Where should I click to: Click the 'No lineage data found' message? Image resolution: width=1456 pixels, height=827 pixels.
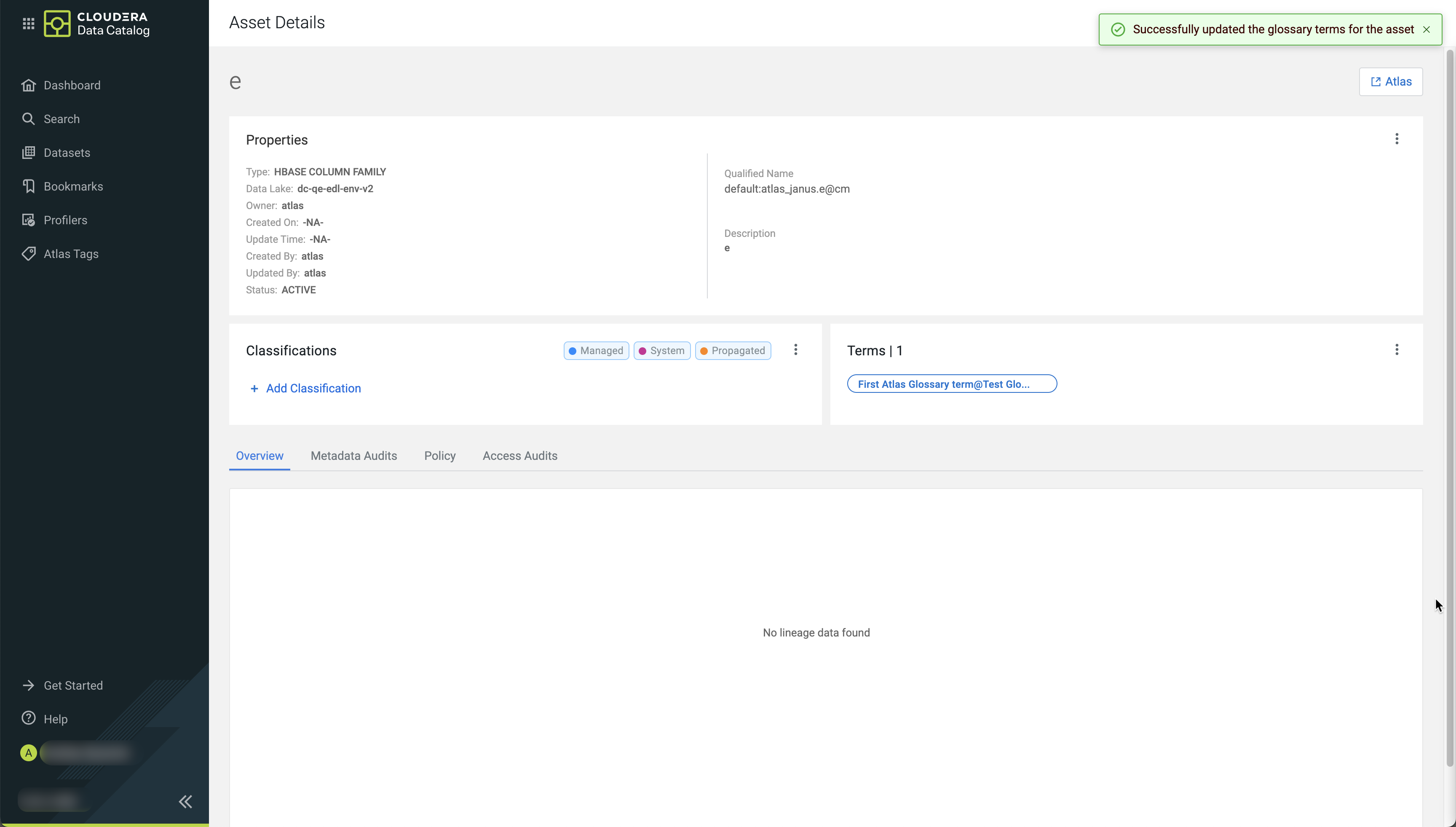tap(816, 633)
